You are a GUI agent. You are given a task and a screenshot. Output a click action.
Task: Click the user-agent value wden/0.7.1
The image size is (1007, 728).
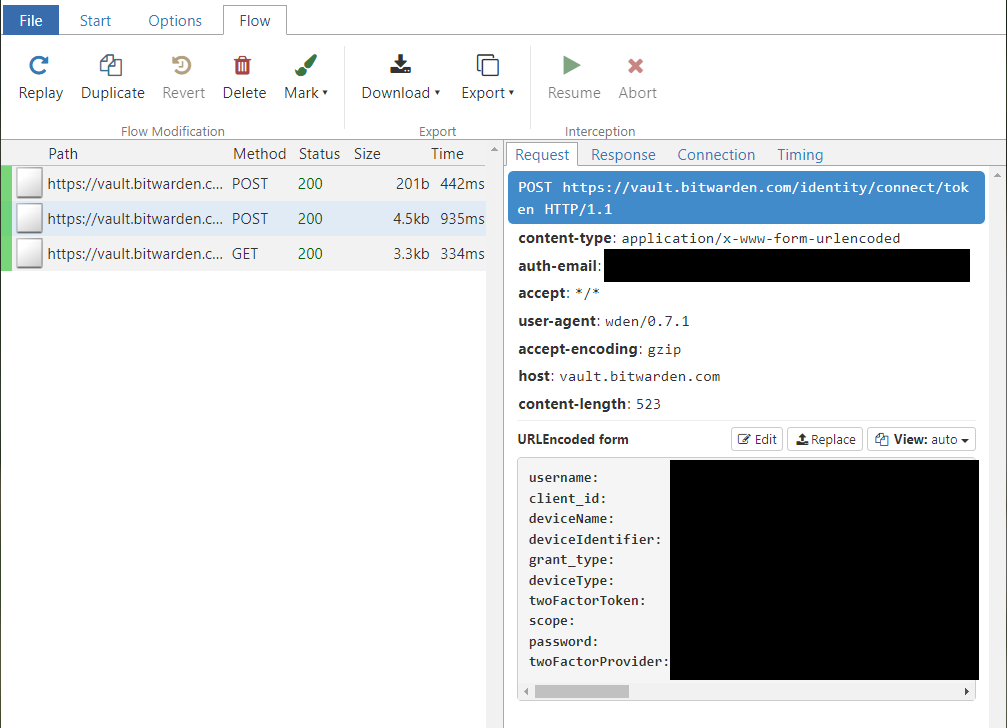click(647, 321)
